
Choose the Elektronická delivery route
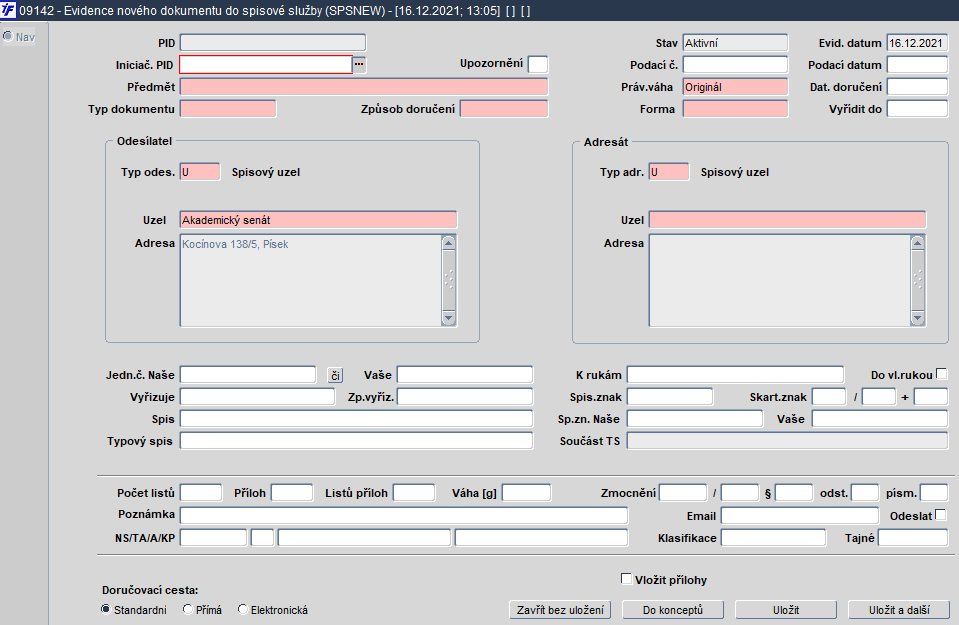243,610
